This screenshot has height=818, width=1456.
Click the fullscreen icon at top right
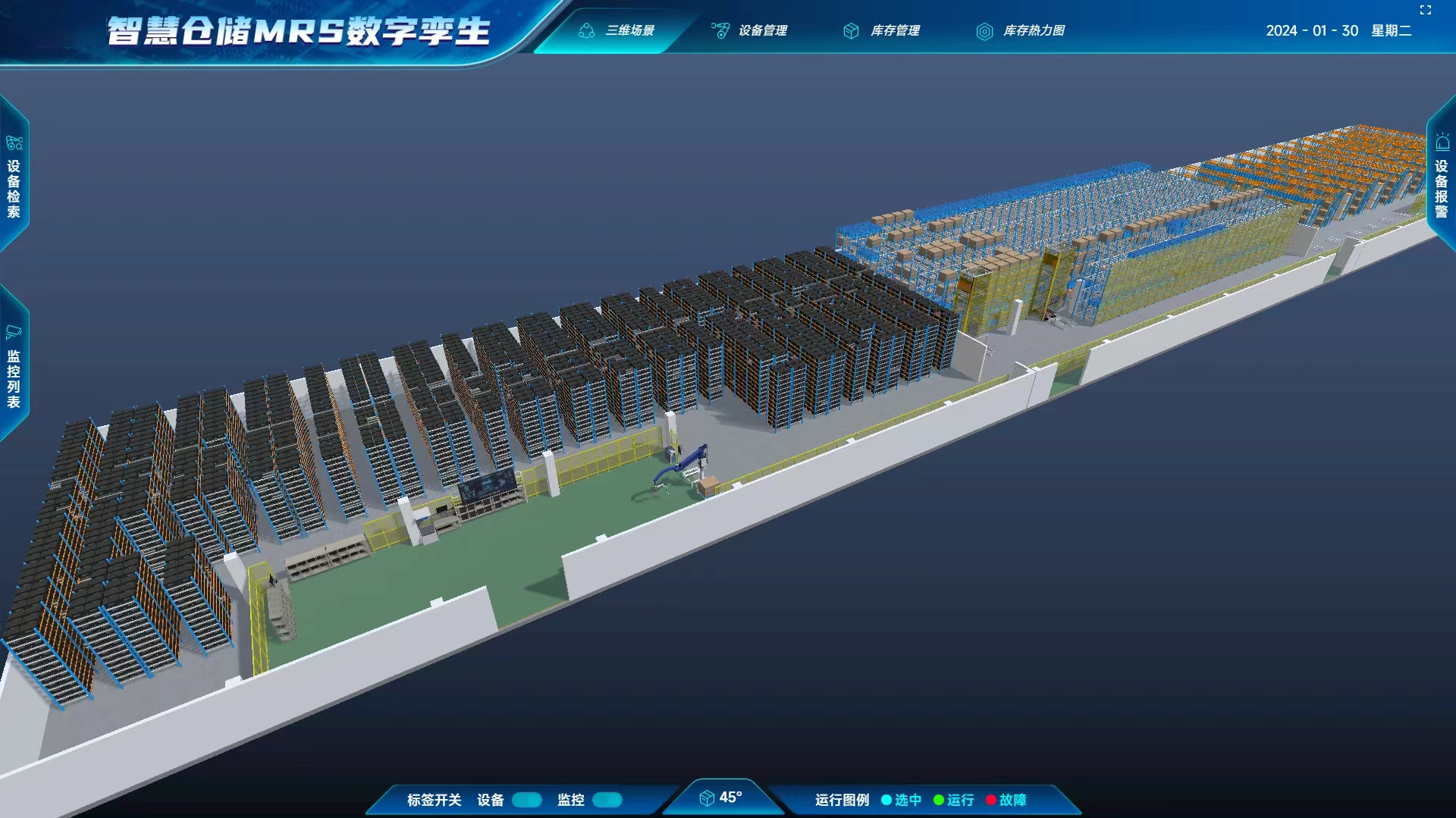click(x=1424, y=11)
